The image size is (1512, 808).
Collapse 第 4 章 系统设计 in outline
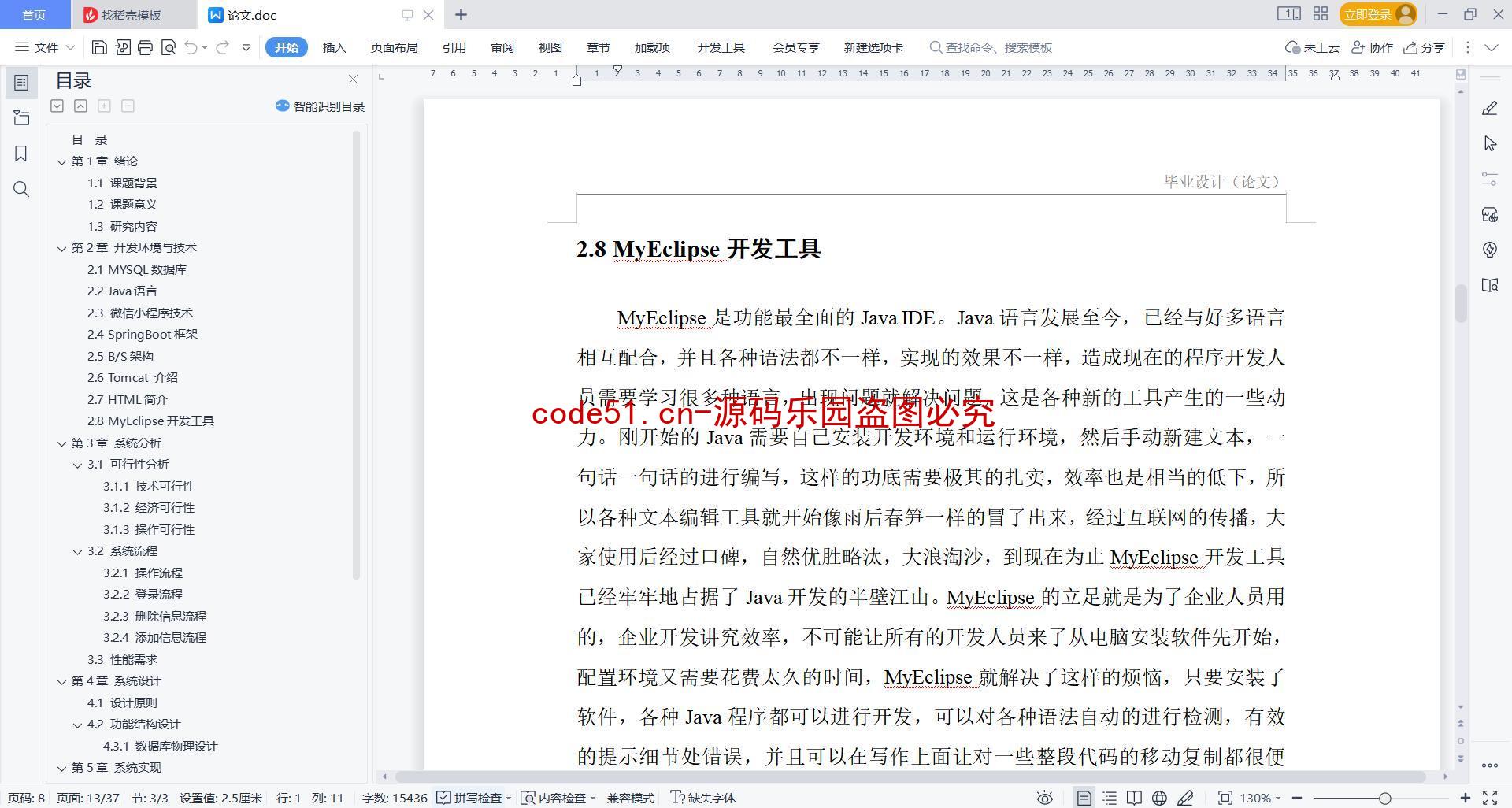61,681
